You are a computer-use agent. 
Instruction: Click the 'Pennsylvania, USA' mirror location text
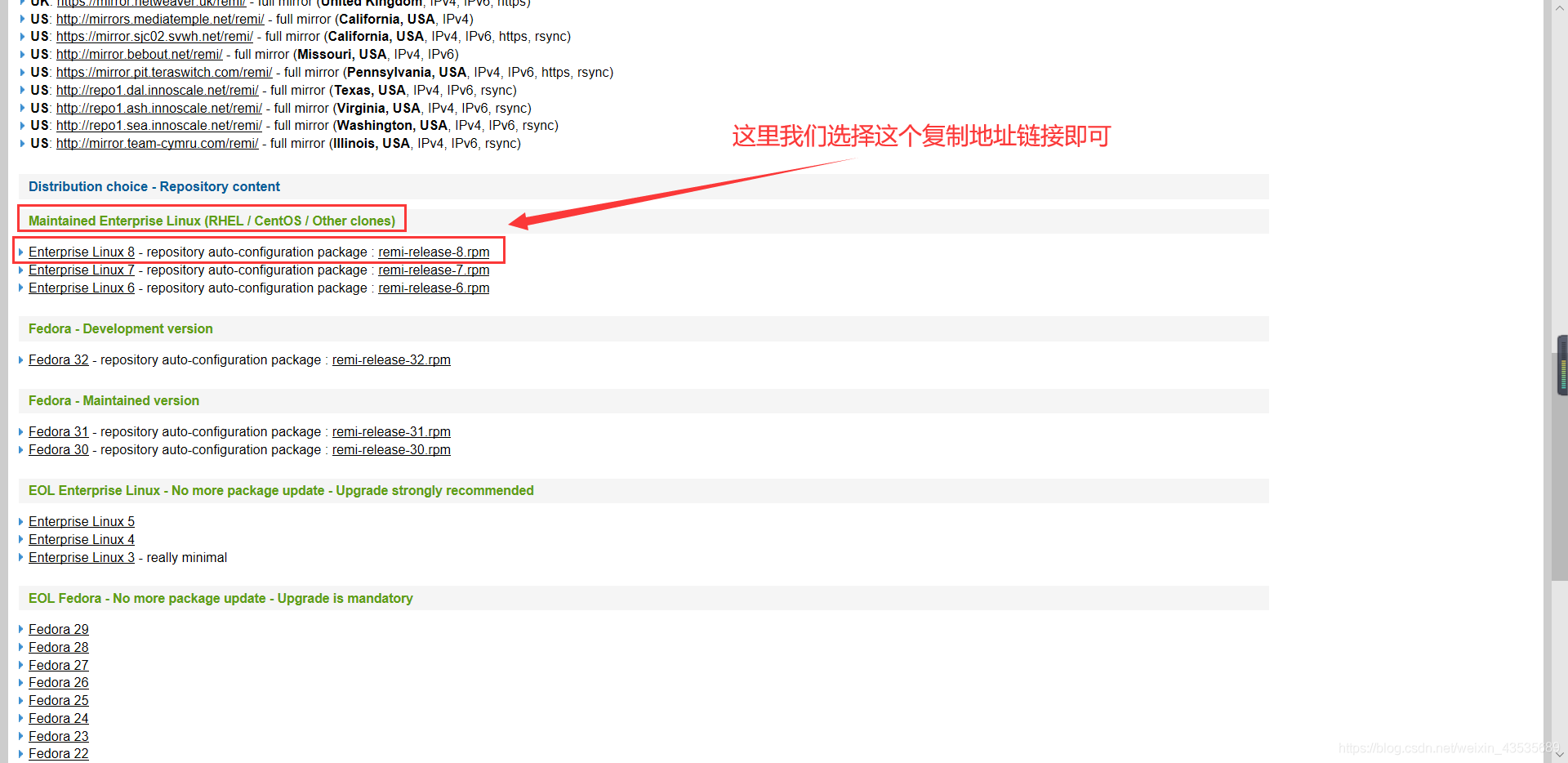point(407,73)
